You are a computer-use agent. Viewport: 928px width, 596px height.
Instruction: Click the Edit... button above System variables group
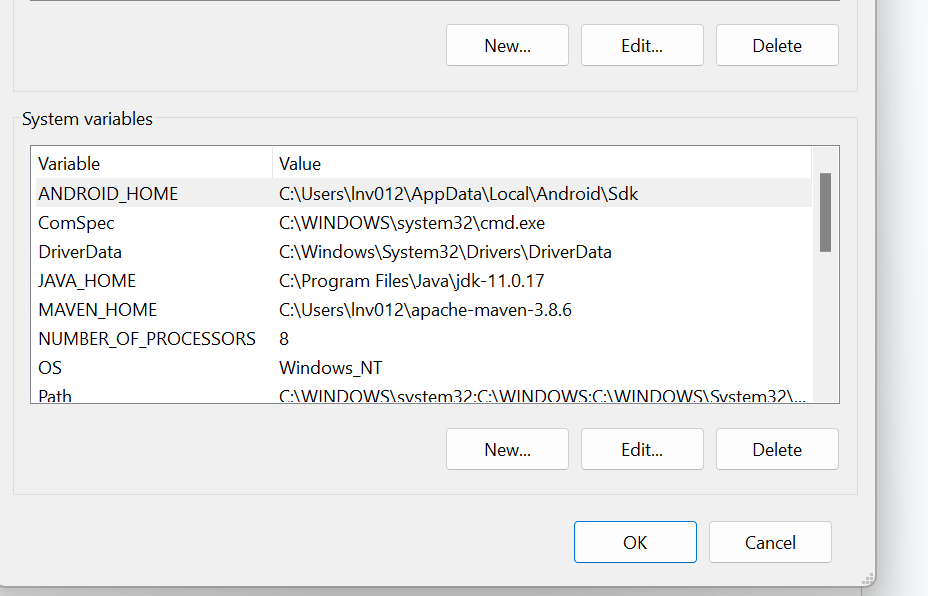(x=642, y=45)
